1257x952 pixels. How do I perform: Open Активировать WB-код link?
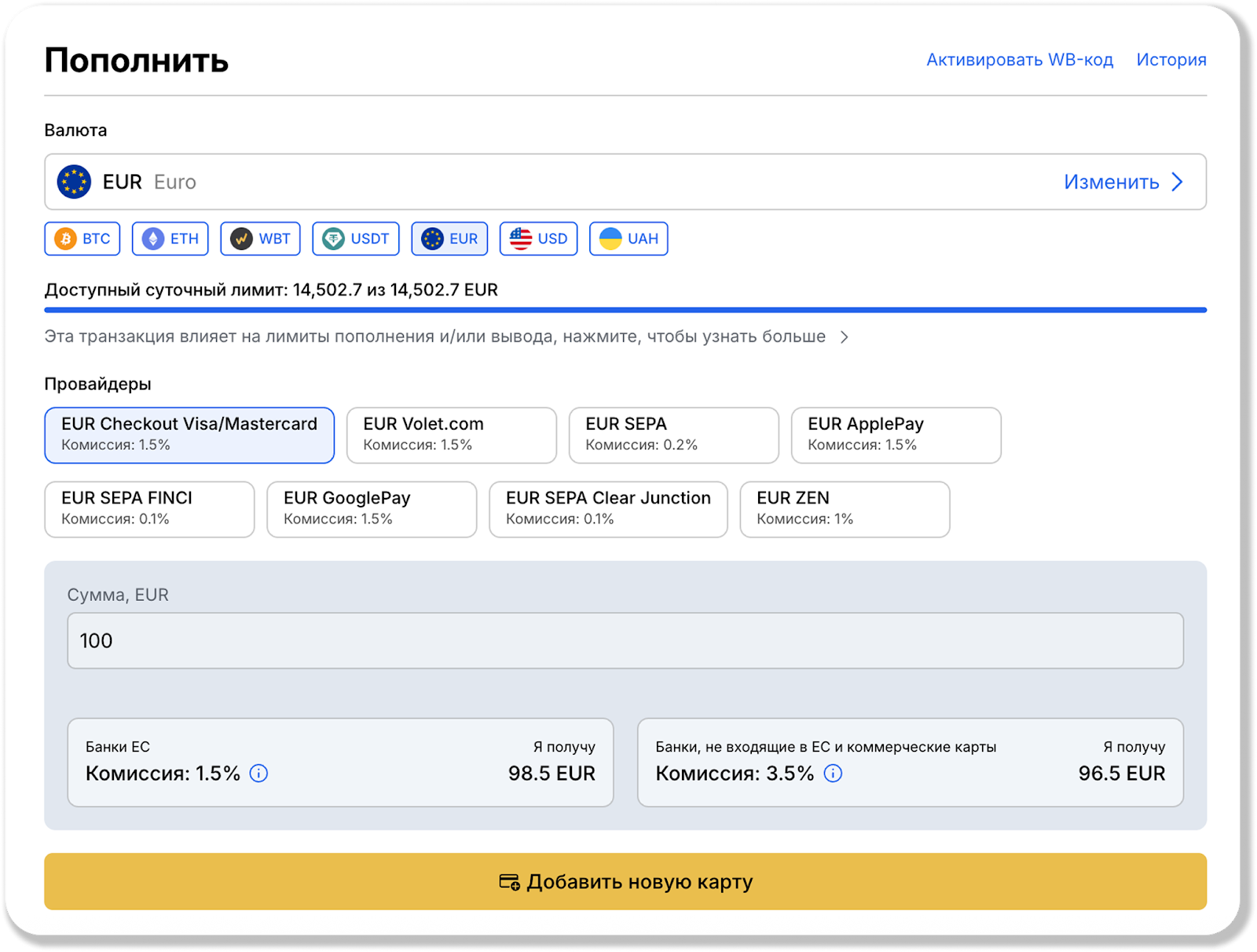(x=1020, y=60)
